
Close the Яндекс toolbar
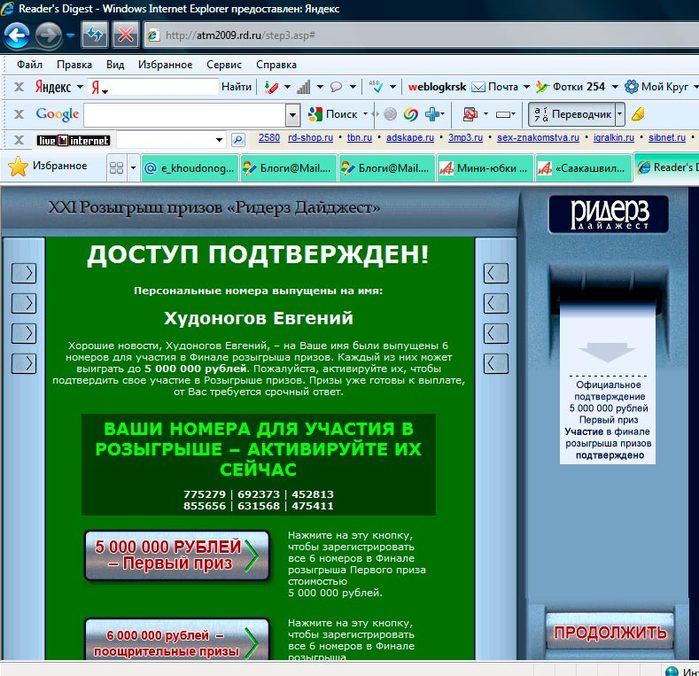coord(19,87)
